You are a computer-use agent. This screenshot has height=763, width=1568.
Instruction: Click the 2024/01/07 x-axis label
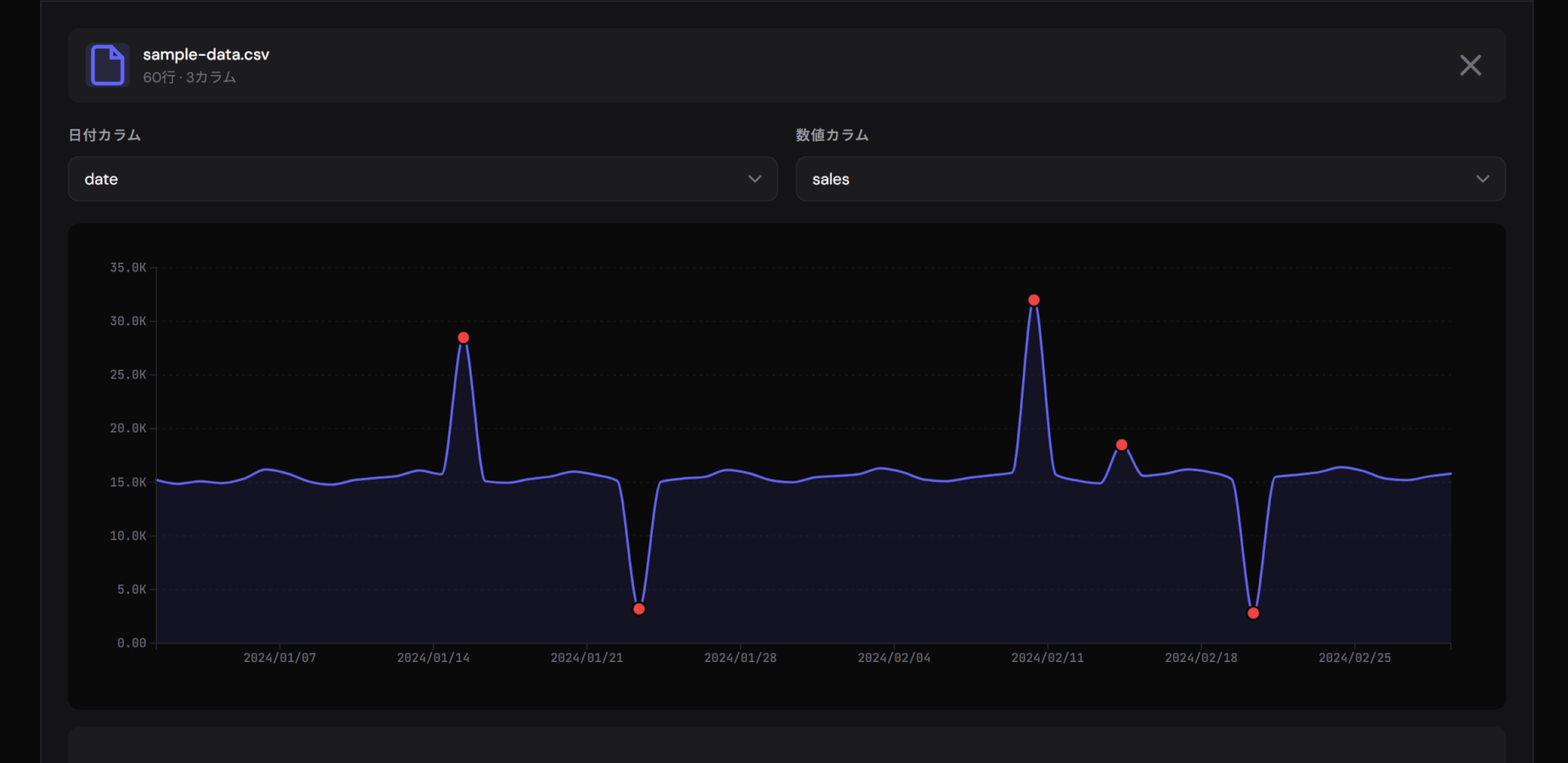pyautogui.click(x=279, y=658)
